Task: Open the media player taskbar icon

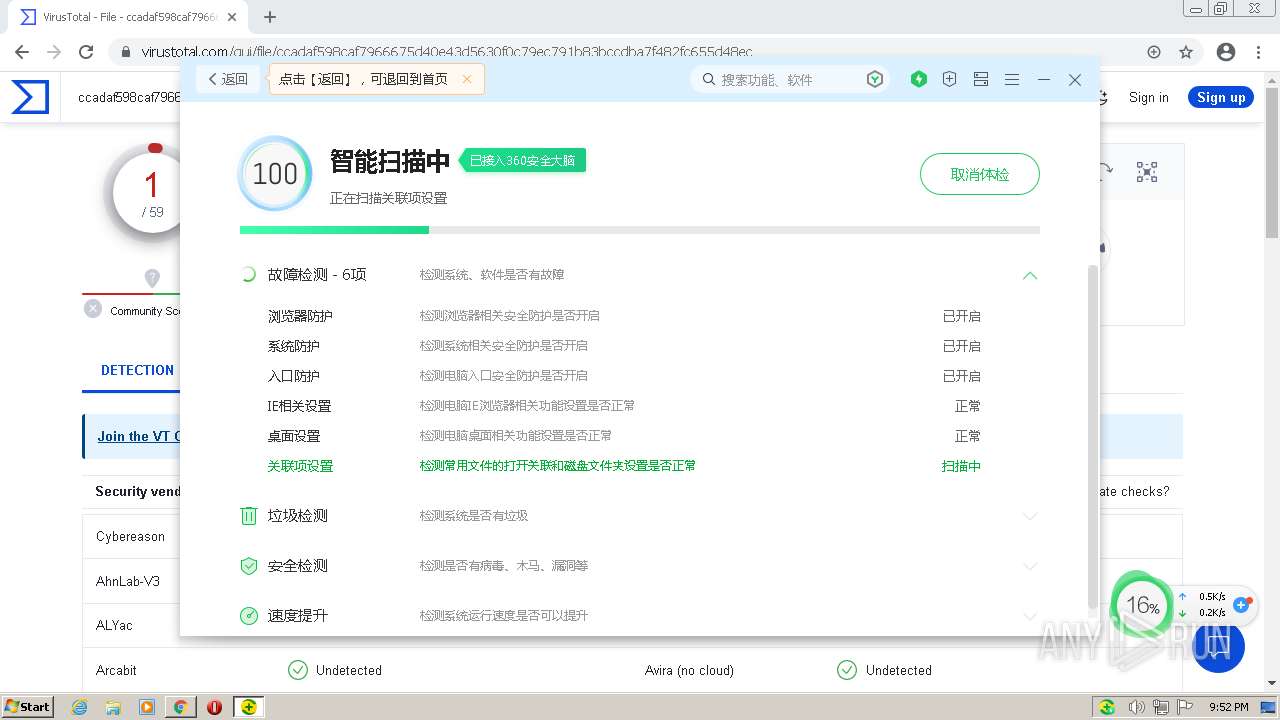Action: [147, 707]
